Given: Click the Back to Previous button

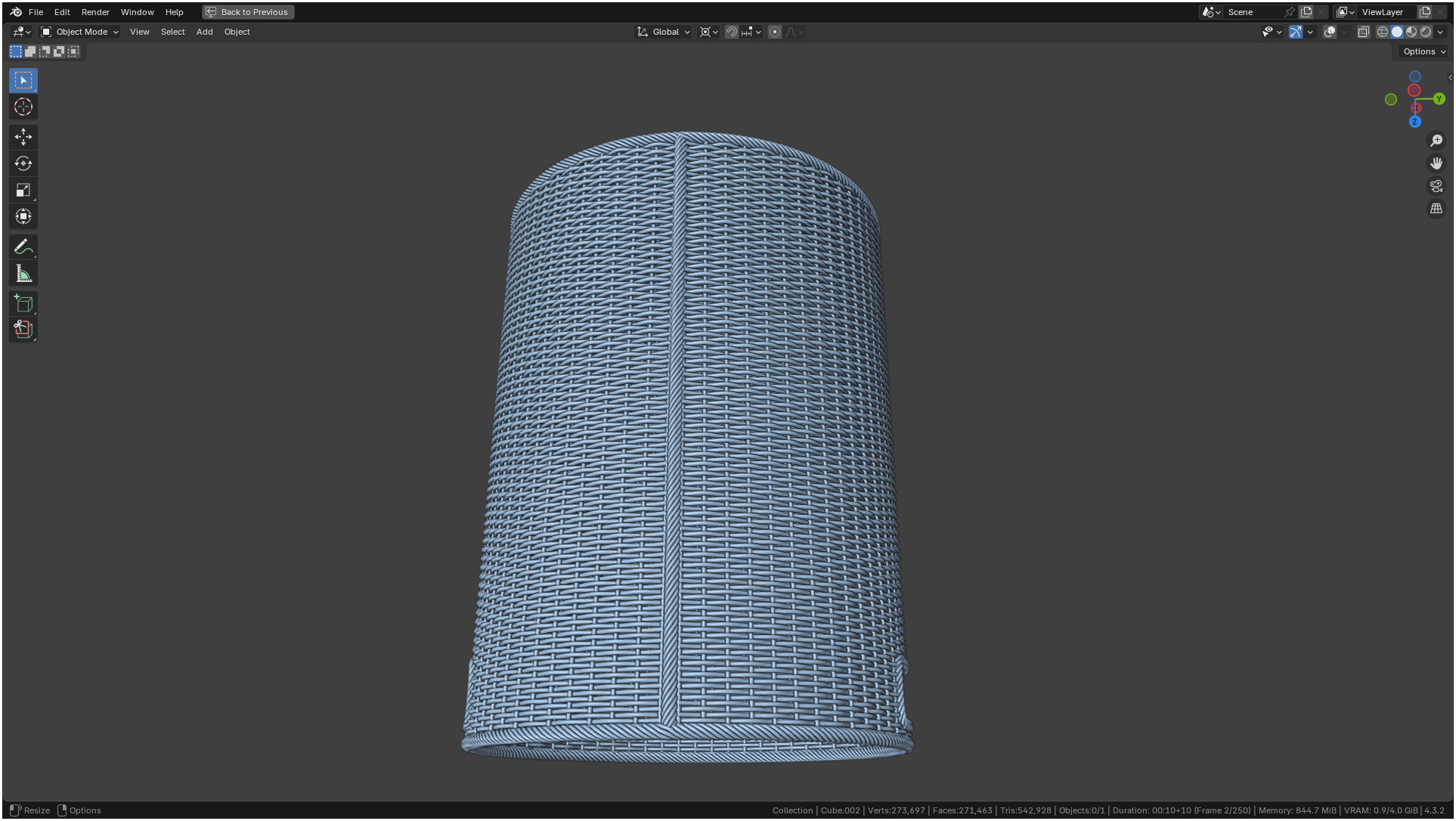Looking at the screenshot, I should coord(248,12).
